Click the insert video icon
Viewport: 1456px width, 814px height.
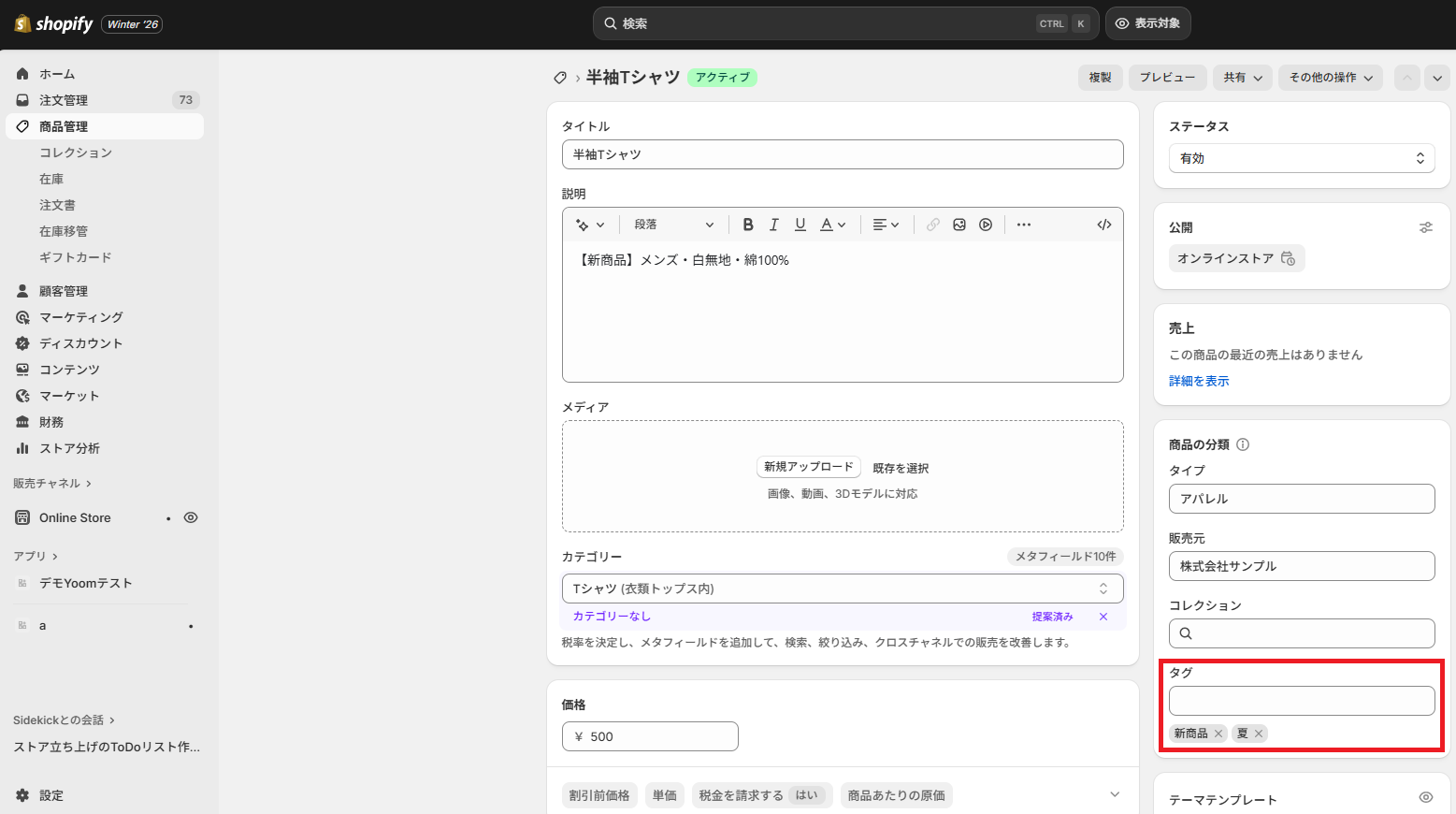pyautogui.click(x=985, y=225)
